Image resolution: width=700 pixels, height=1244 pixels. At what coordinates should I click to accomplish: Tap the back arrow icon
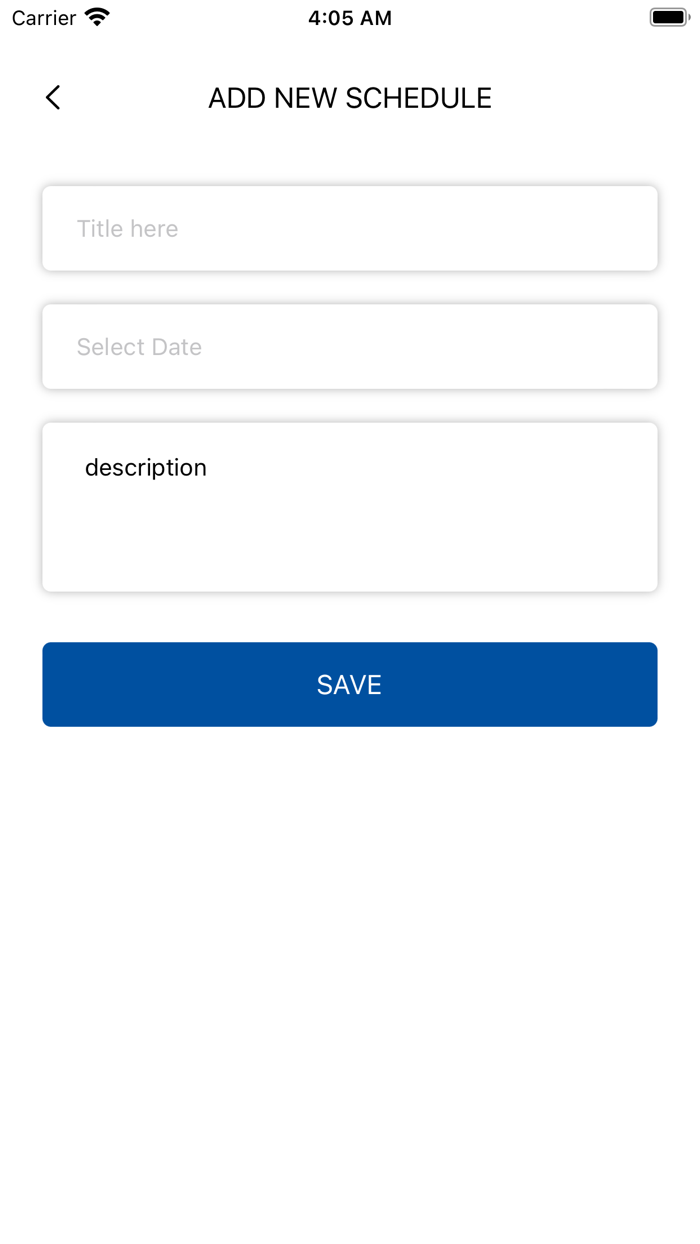(x=53, y=97)
